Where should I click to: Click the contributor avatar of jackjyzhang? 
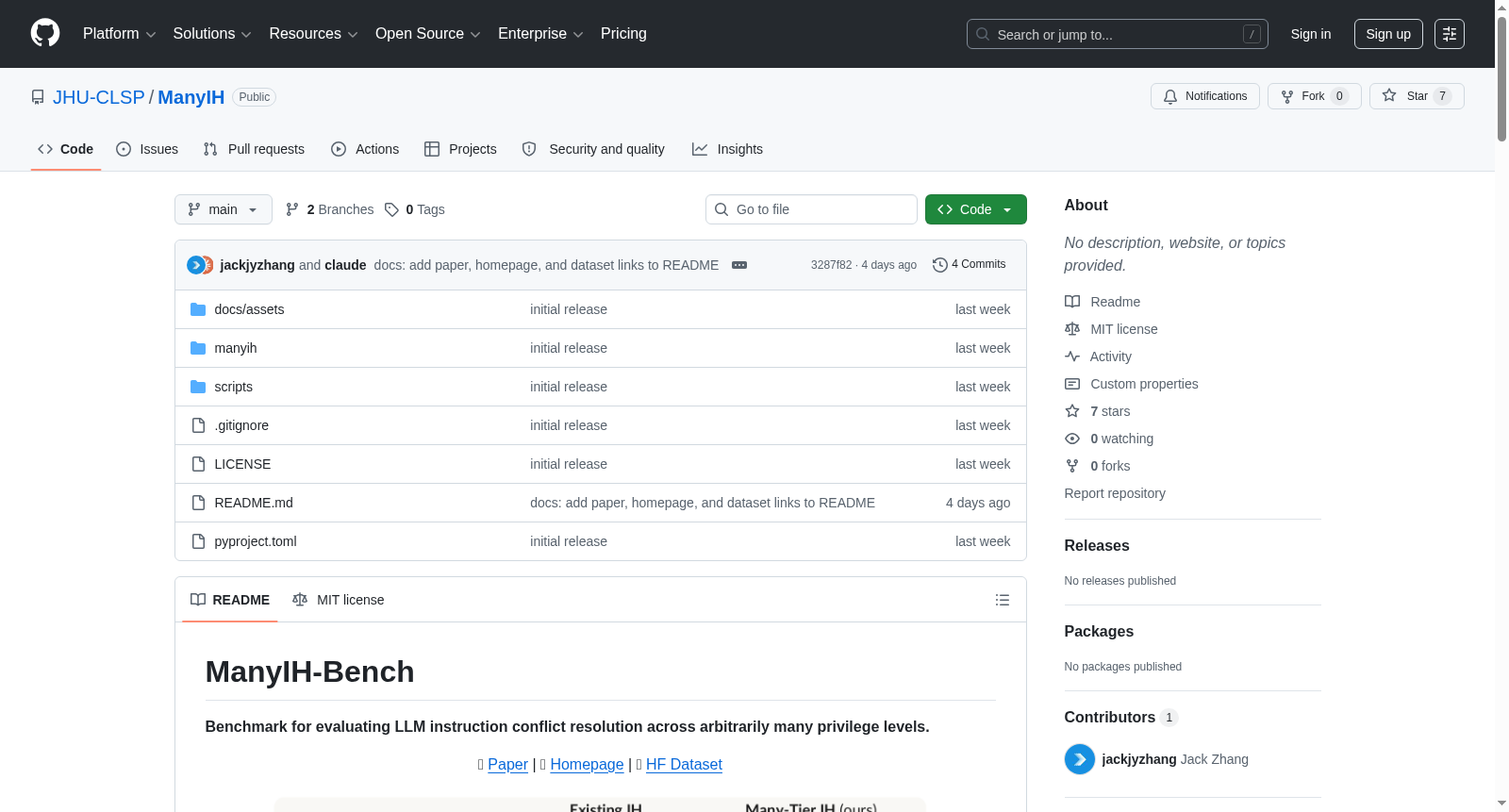click(x=1080, y=759)
